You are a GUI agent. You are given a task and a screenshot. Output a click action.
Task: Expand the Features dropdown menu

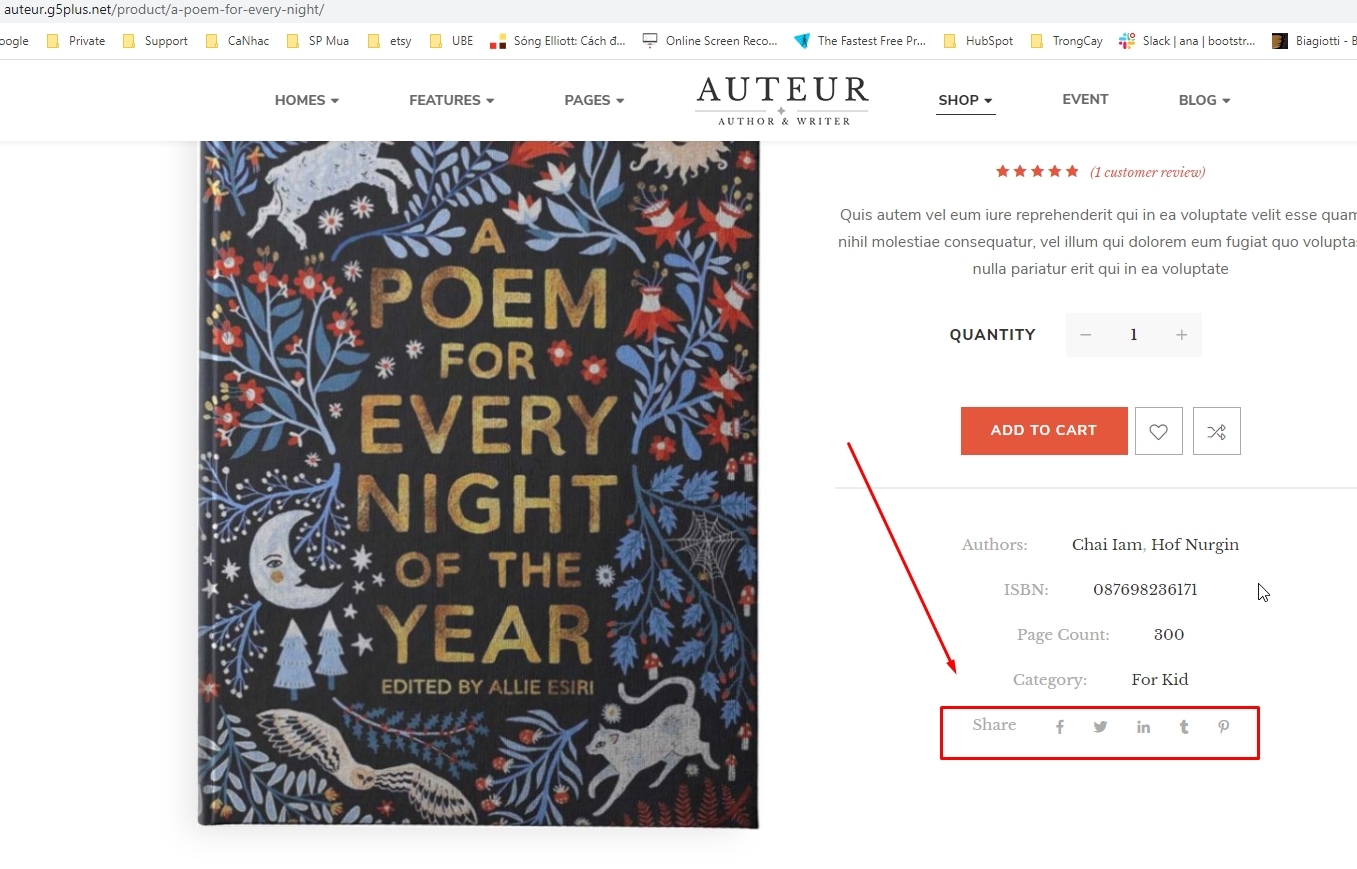(x=451, y=100)
